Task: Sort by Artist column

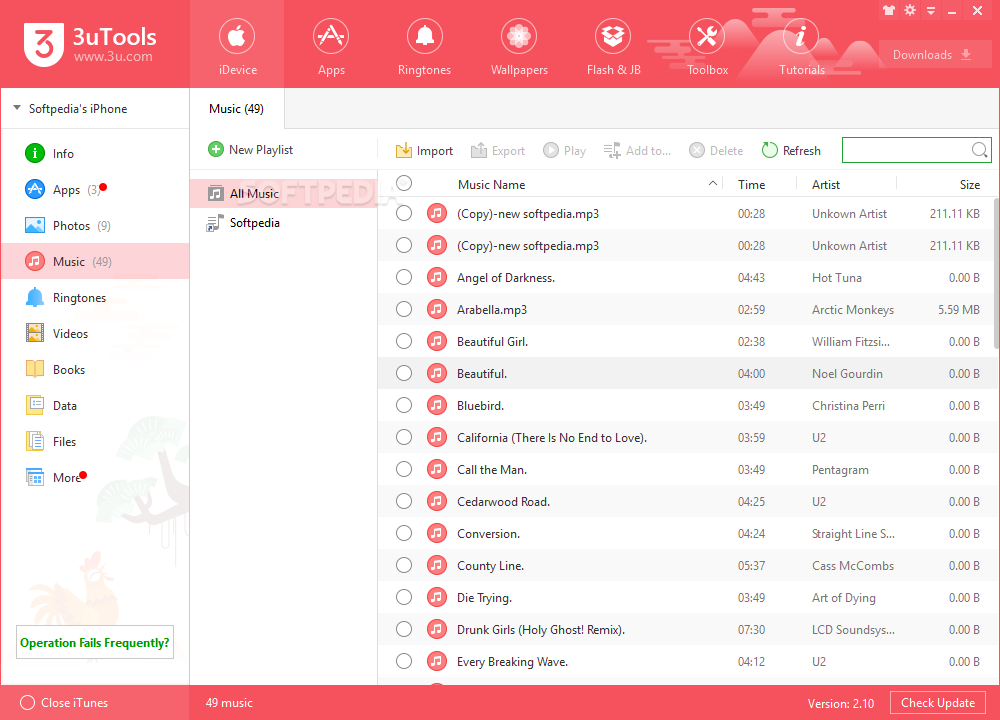Action: 826,184
